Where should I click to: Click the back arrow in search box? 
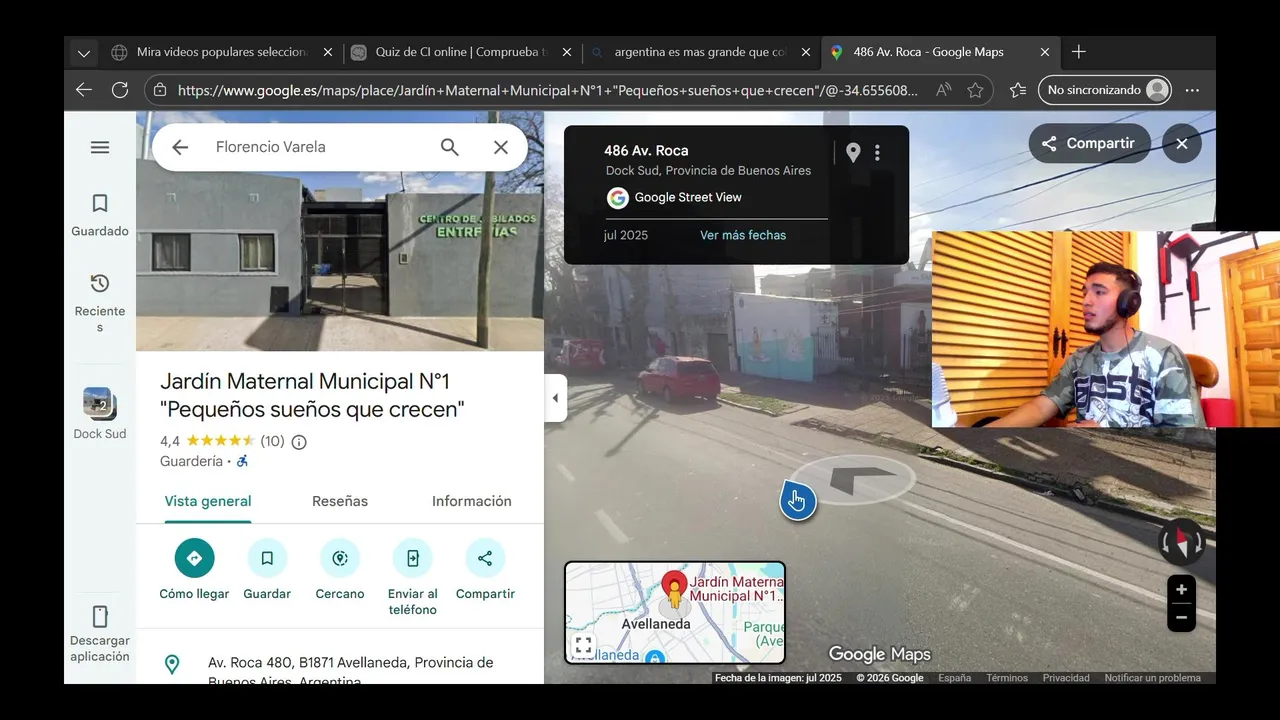click(180, 147)
